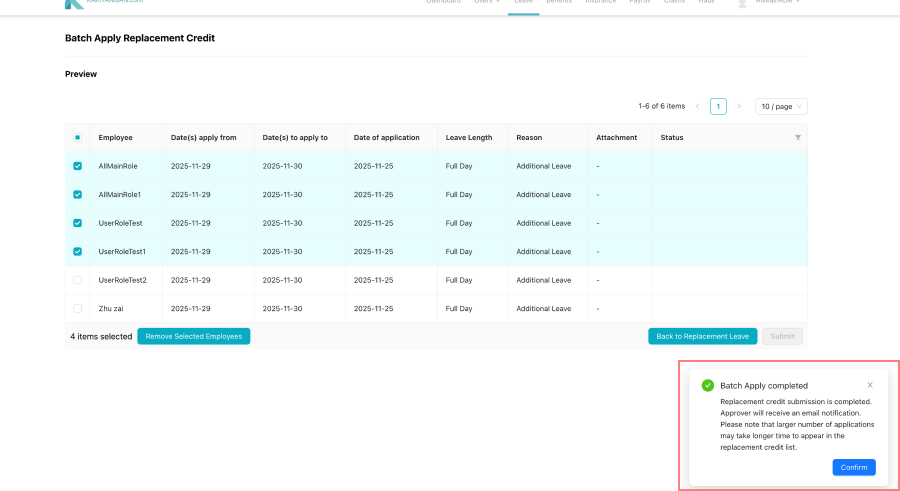Toggle the select-all header checkbox

pyautogui.click(x=78, y=138)
